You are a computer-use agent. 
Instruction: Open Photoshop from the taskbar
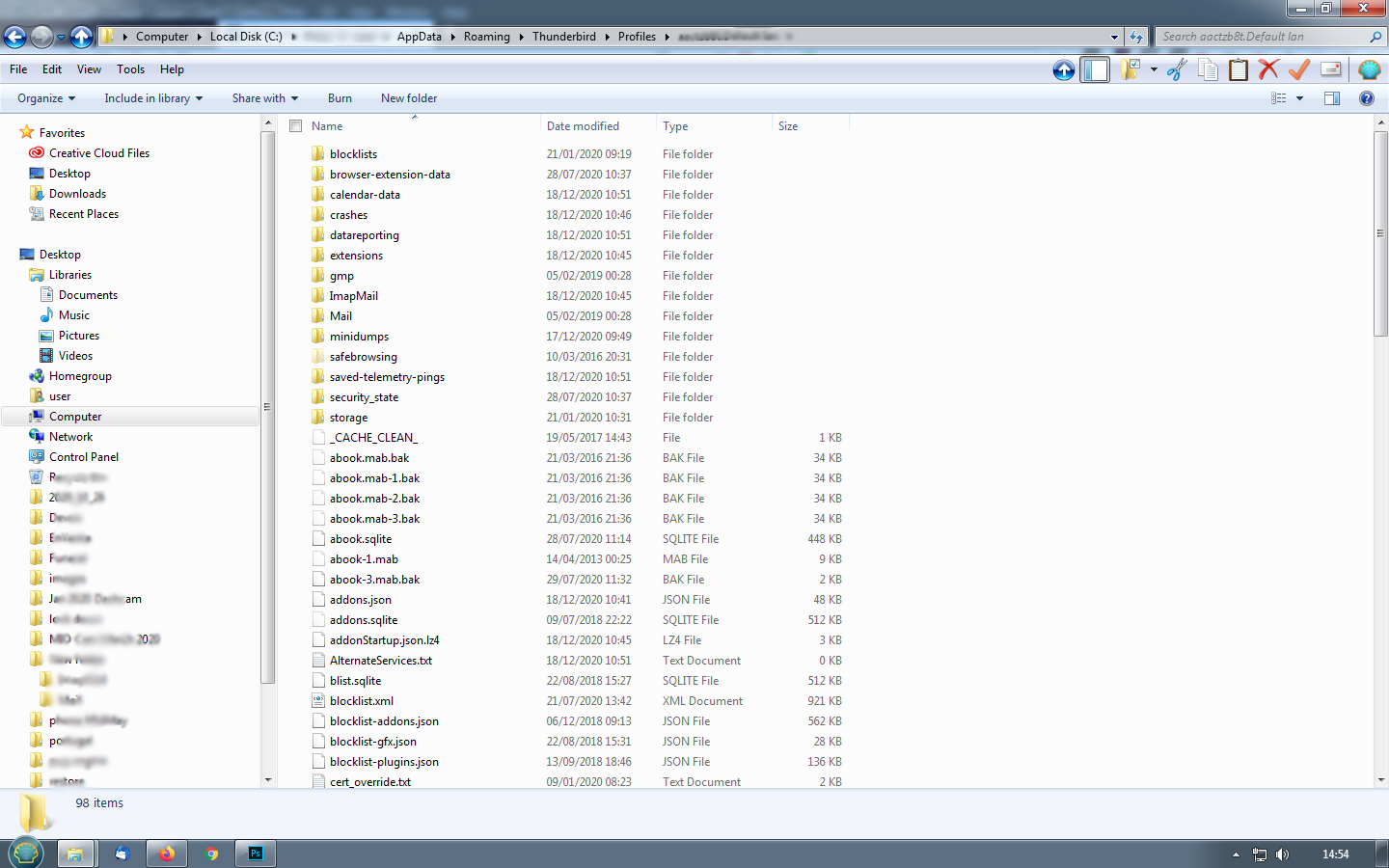256,854
